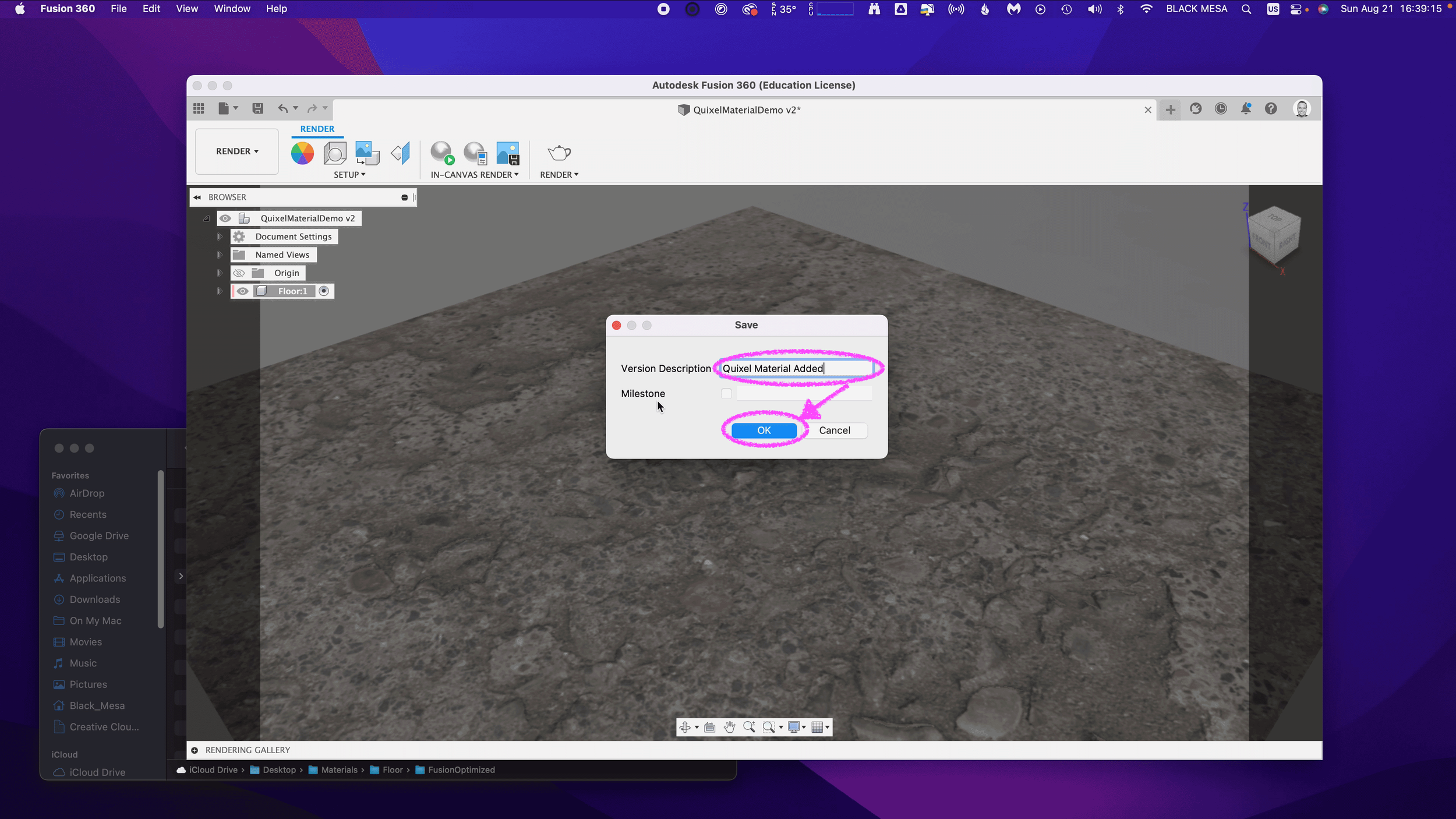
Task: Tick the Milestone checkbox
Action: point(726,394)
